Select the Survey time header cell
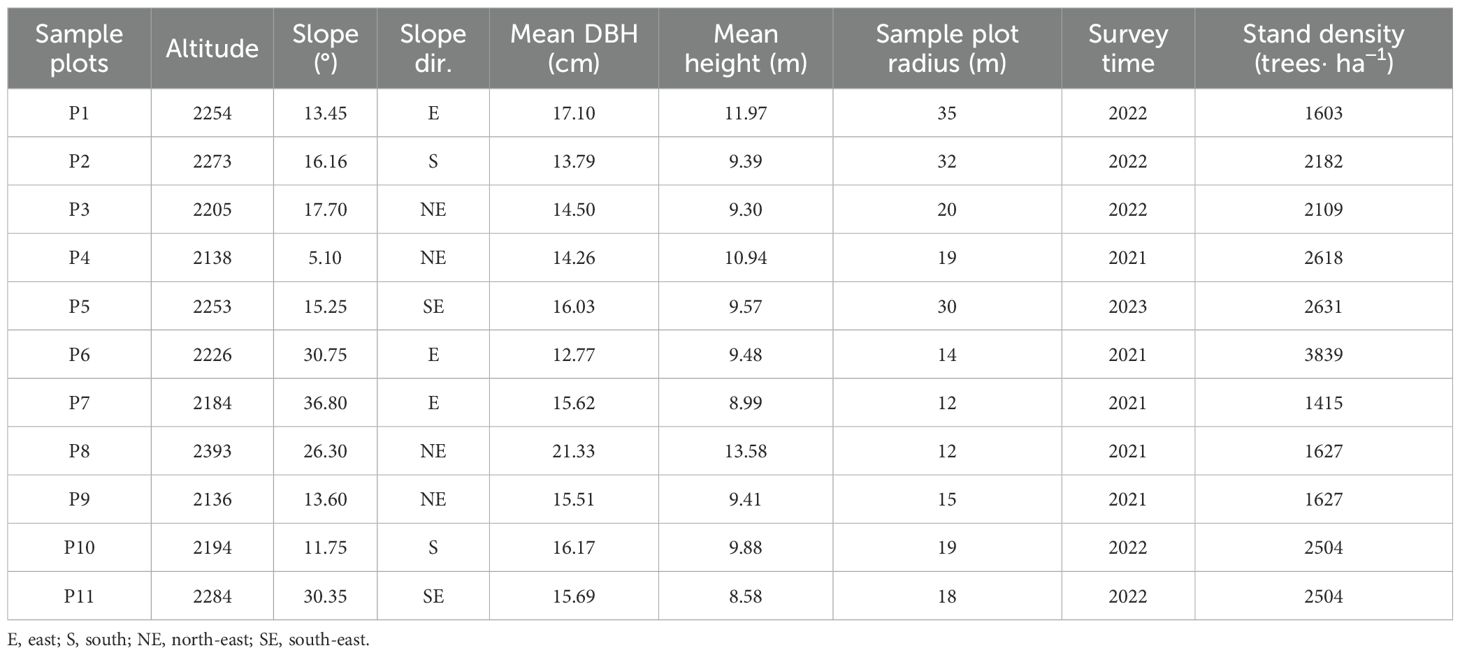Image resolution: width=1460 pixels, height=655 pixels. tap(1128, 48)
